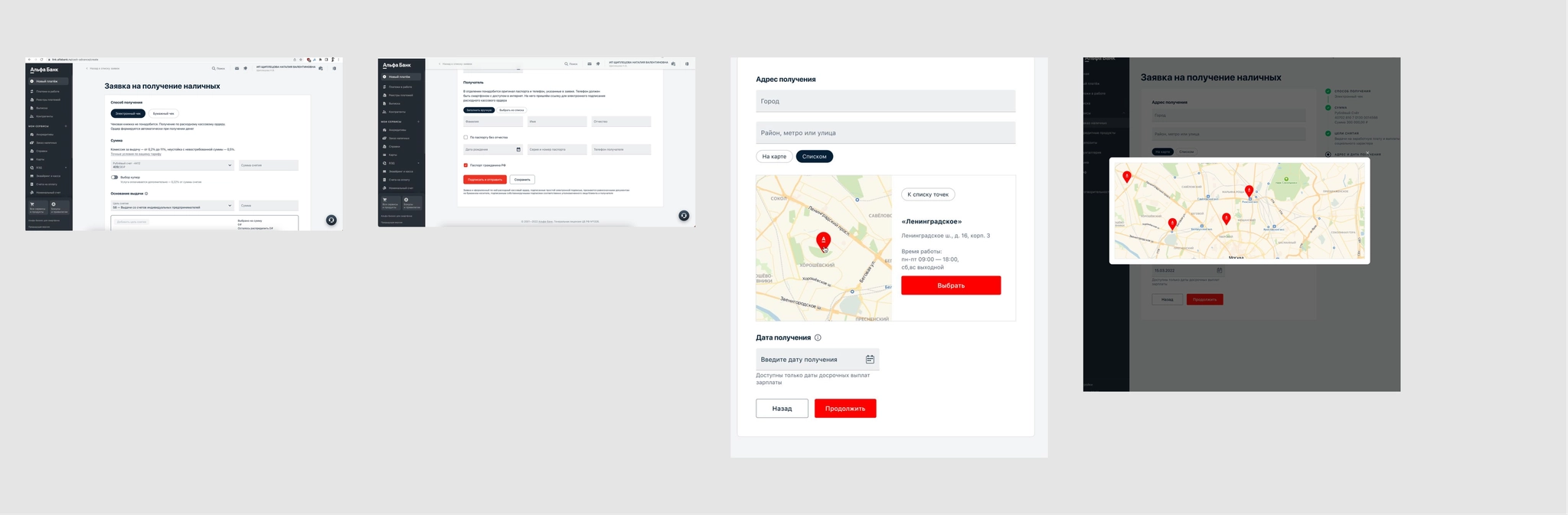Select the Выбрать из списка option
Image resolution: width=1568 pixels, height=515 pixels.
pyautogui.click(x=512, y=110)
